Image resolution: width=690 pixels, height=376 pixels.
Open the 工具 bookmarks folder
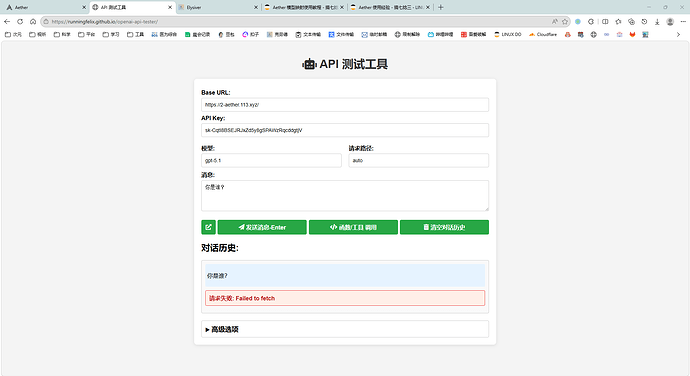pos(136,34)
